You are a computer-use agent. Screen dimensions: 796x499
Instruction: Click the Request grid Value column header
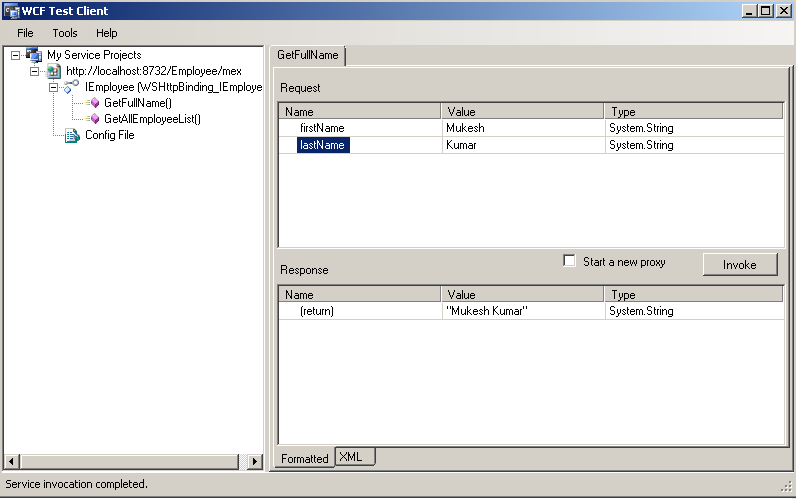tap(523, 111)
